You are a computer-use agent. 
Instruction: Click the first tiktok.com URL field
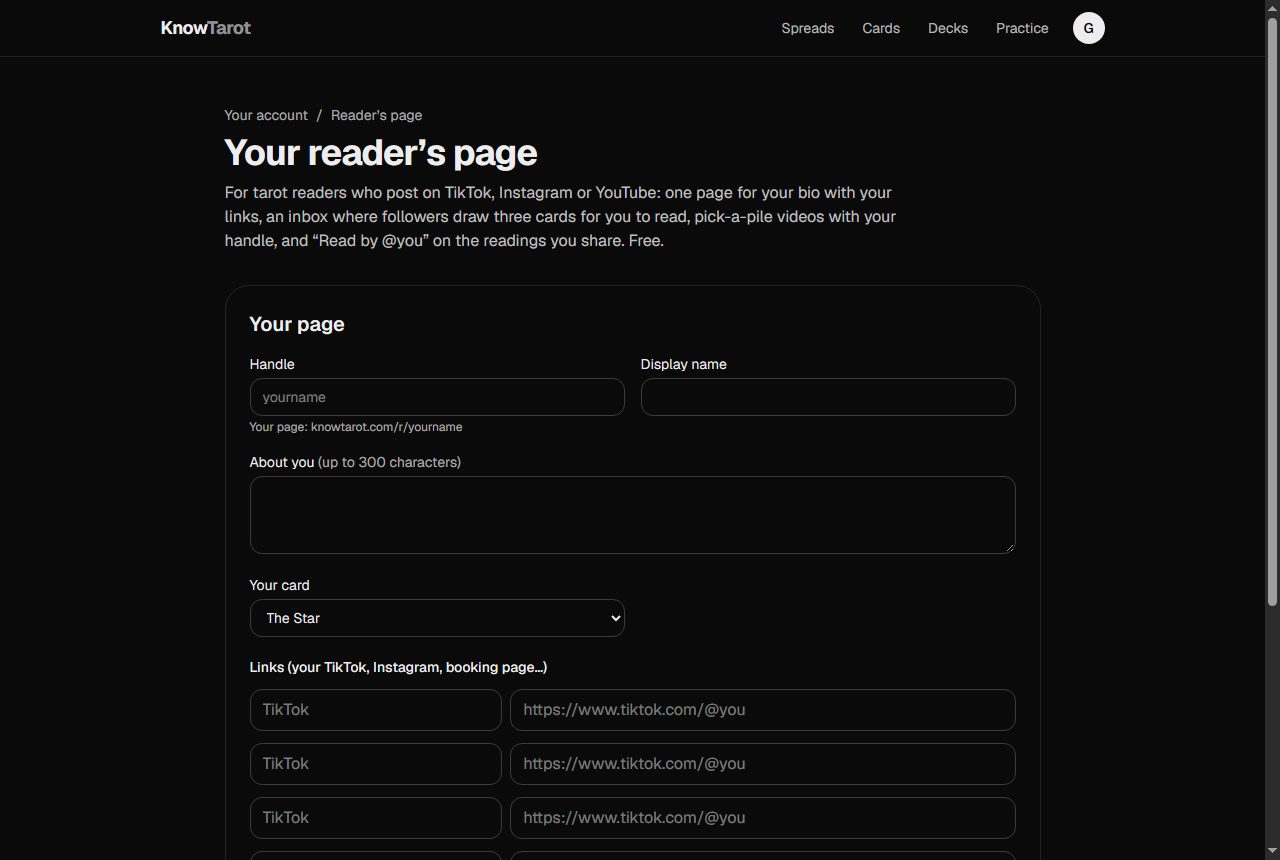[x=763, y=710]
